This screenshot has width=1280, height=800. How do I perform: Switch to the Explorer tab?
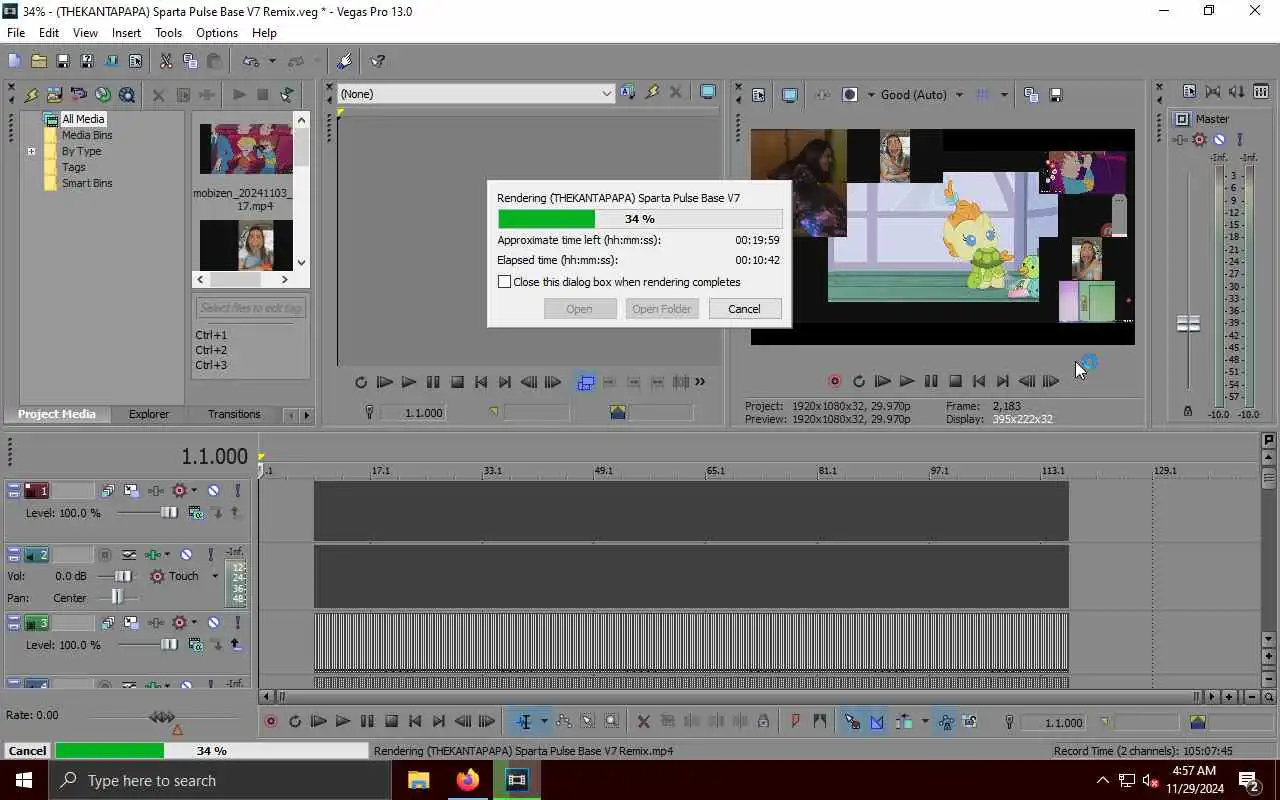tap(149, 414)
